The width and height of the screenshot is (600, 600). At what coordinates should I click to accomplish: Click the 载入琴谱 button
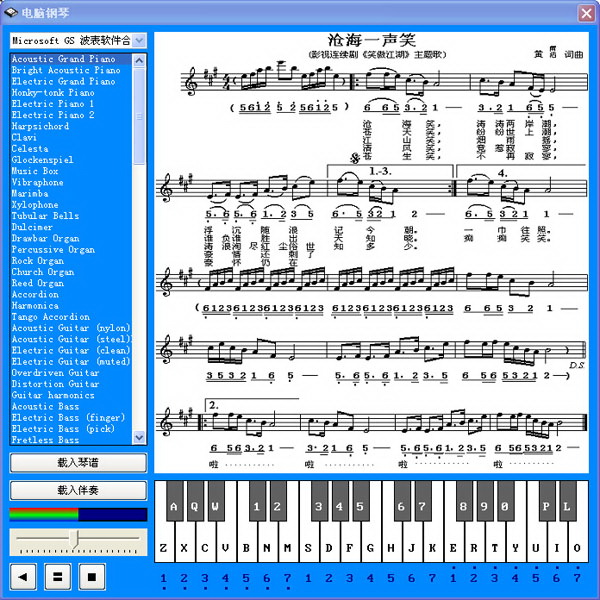pyautogui.click(x=78, y=463)
